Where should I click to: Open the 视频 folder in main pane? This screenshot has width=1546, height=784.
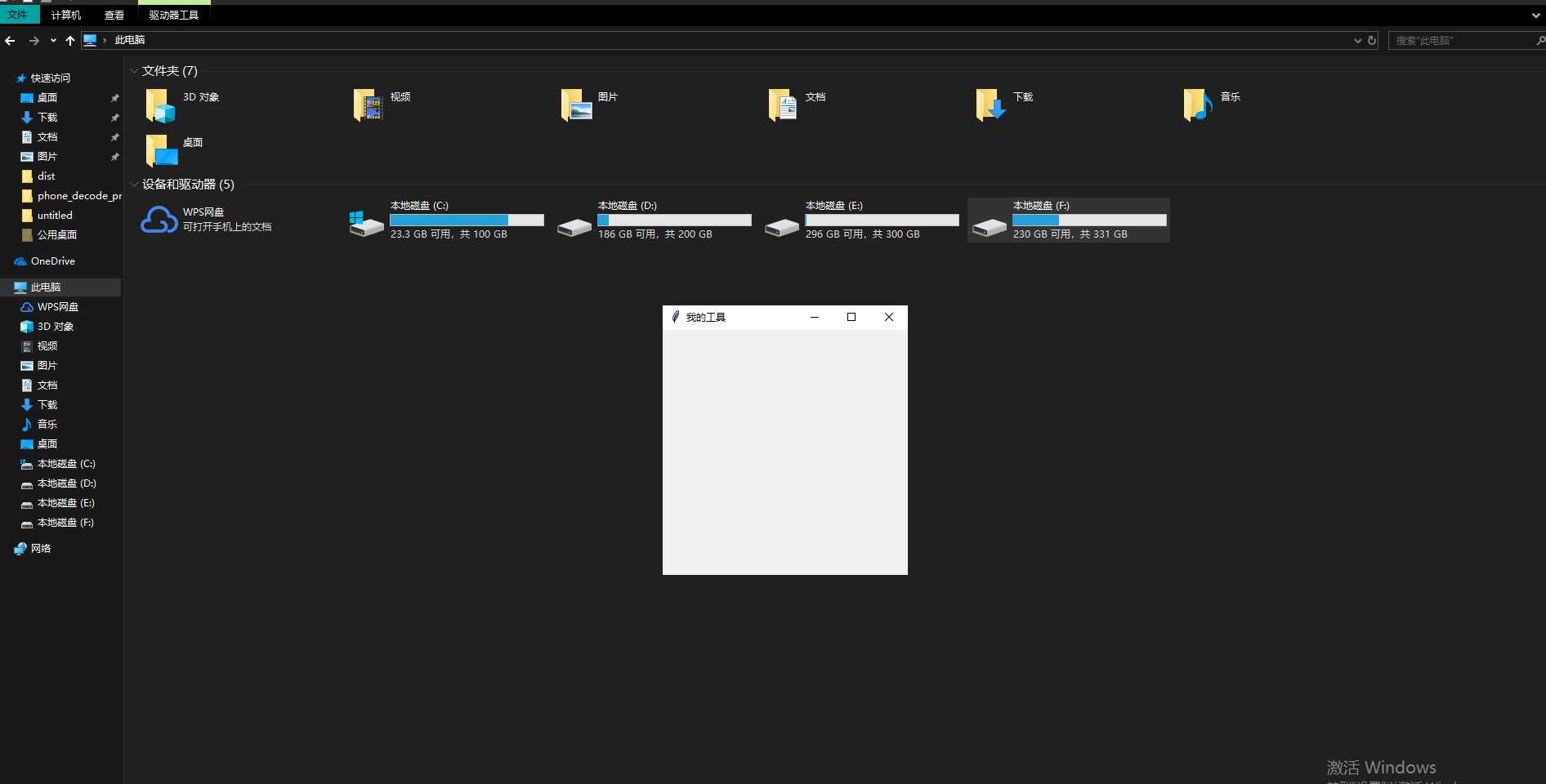(368, 105)
